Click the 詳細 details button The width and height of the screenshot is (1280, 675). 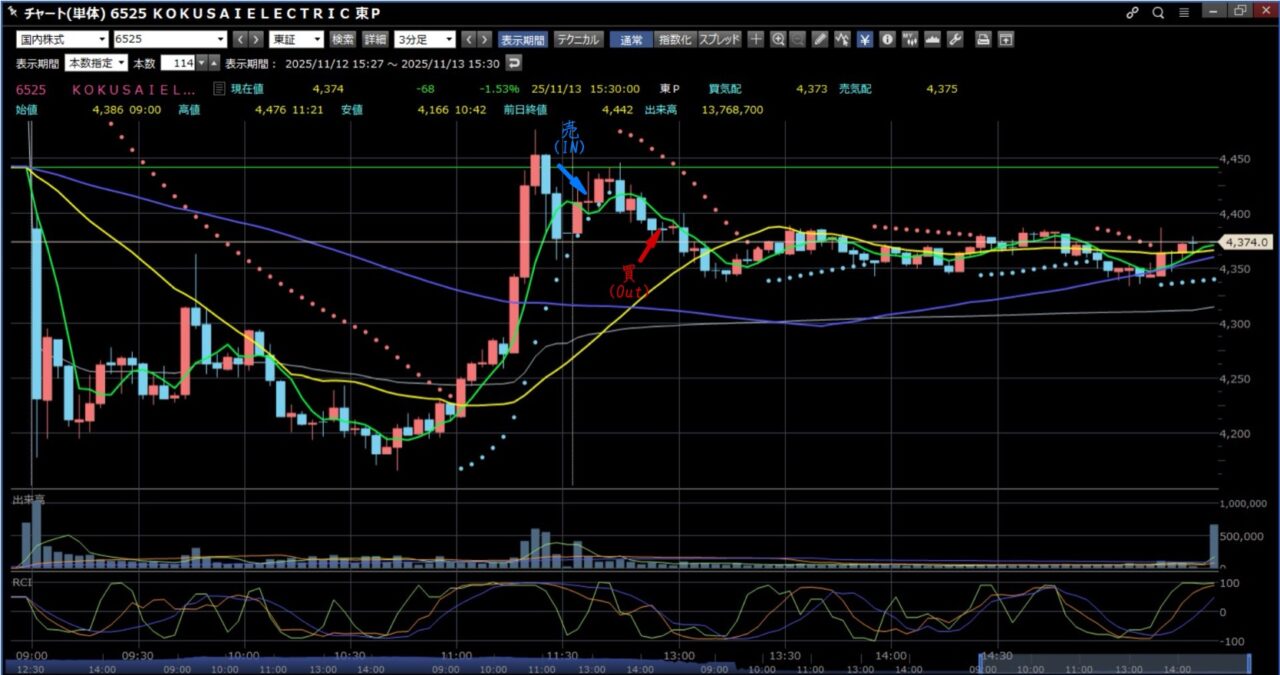[x=375, y=40]
